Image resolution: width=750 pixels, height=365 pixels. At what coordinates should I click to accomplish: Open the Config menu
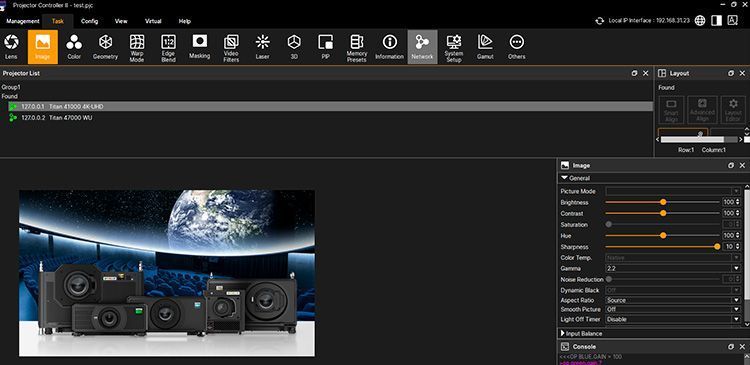(x=89, y=21)
